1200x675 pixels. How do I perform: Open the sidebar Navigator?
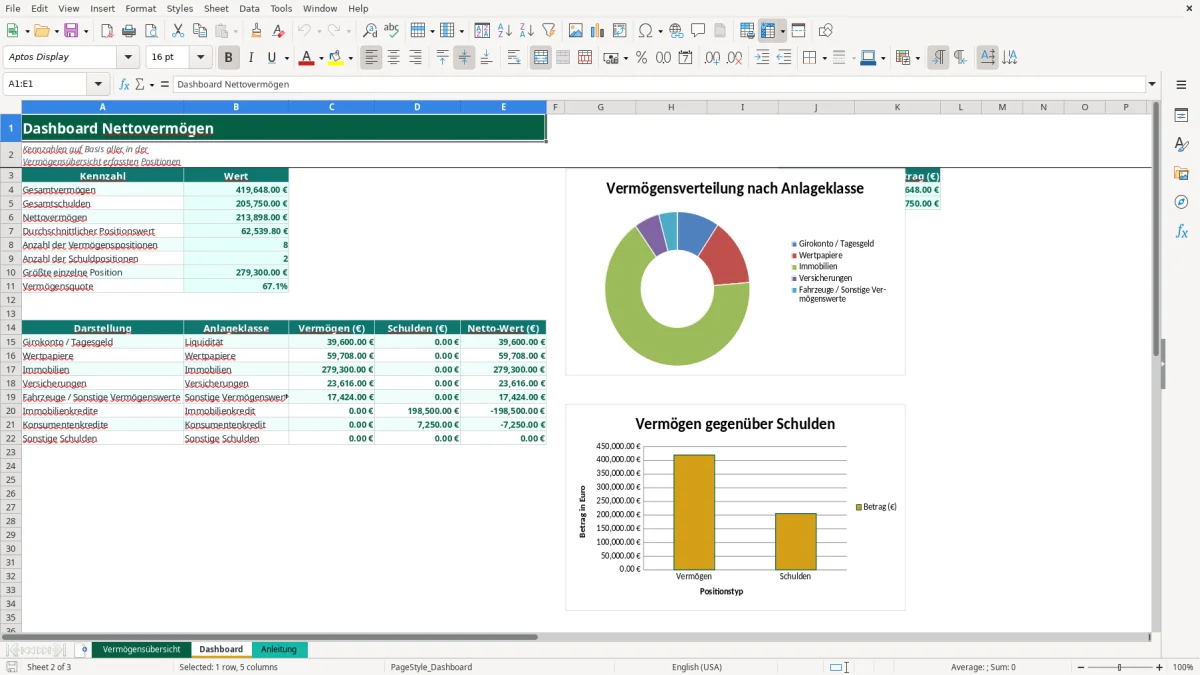pyautogui.click(x=1181, y=202)
